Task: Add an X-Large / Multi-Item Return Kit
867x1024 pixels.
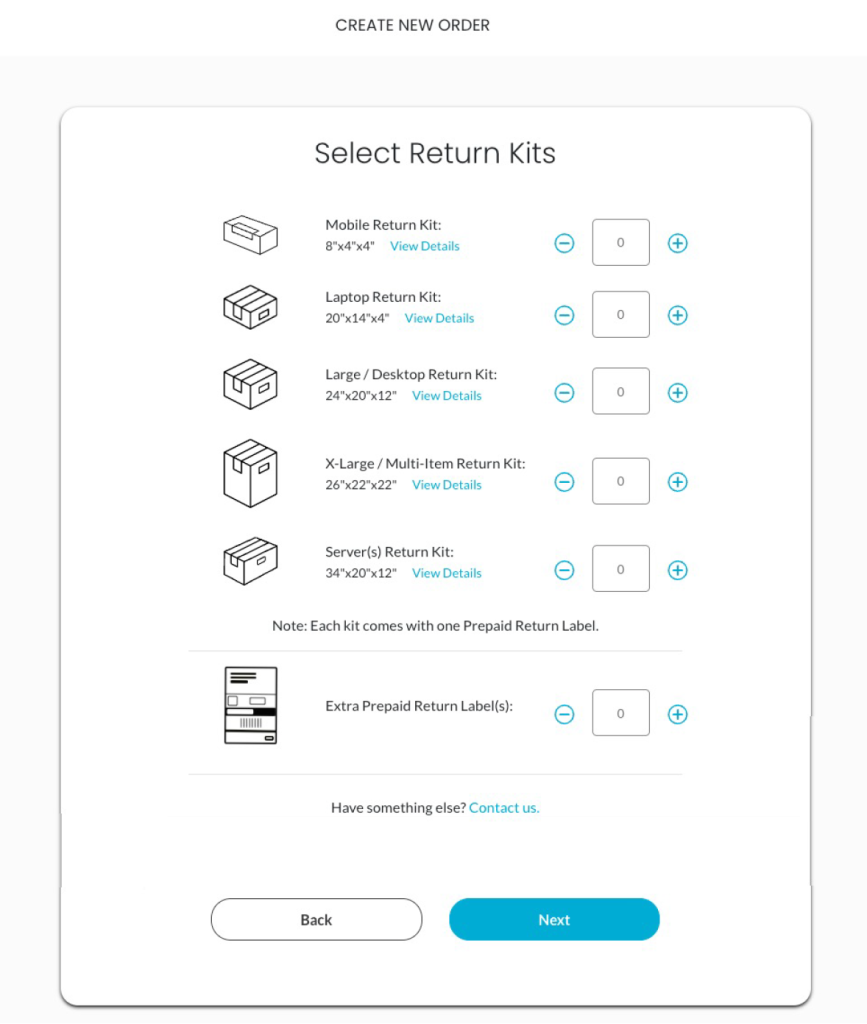Action: pos(677,482)
